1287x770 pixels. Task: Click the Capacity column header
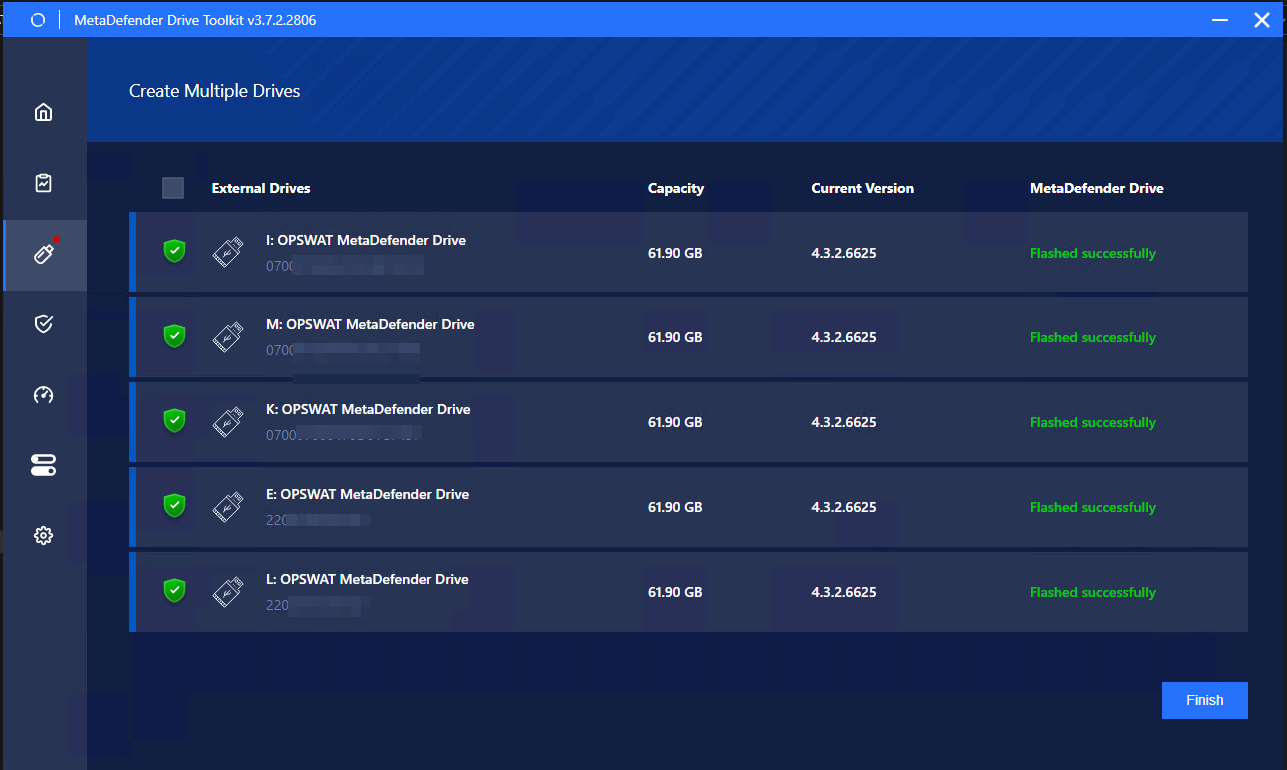[x=676, y=188]
